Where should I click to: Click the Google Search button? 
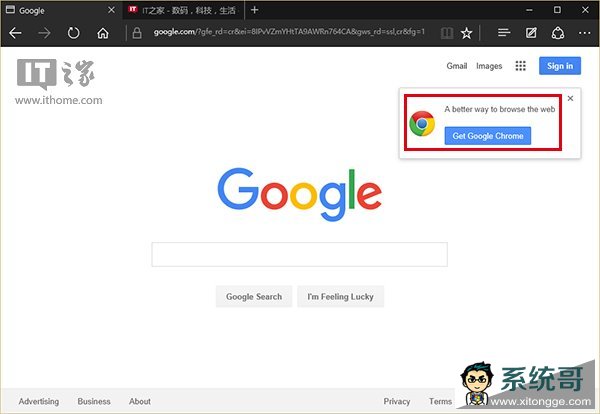coord(254,297)
